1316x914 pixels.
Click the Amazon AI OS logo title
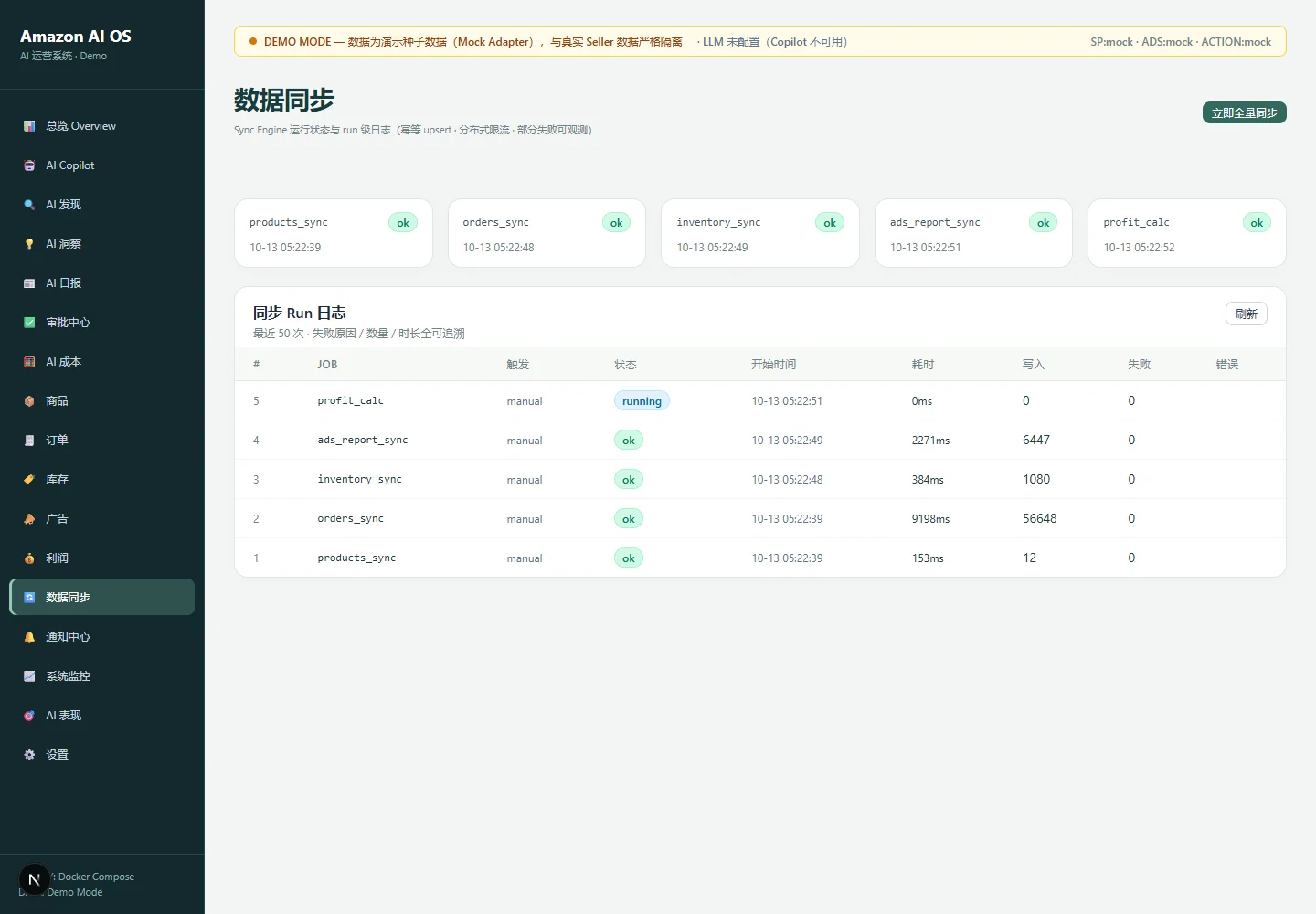[x=76, y=37]
